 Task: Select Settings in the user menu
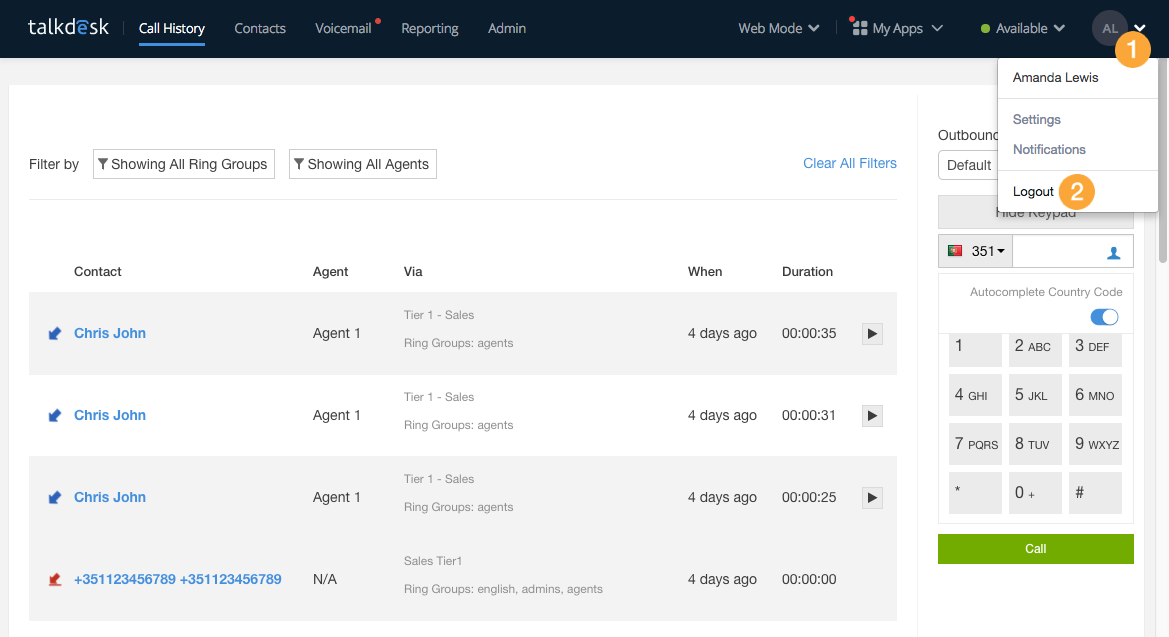click(1036, 119)
